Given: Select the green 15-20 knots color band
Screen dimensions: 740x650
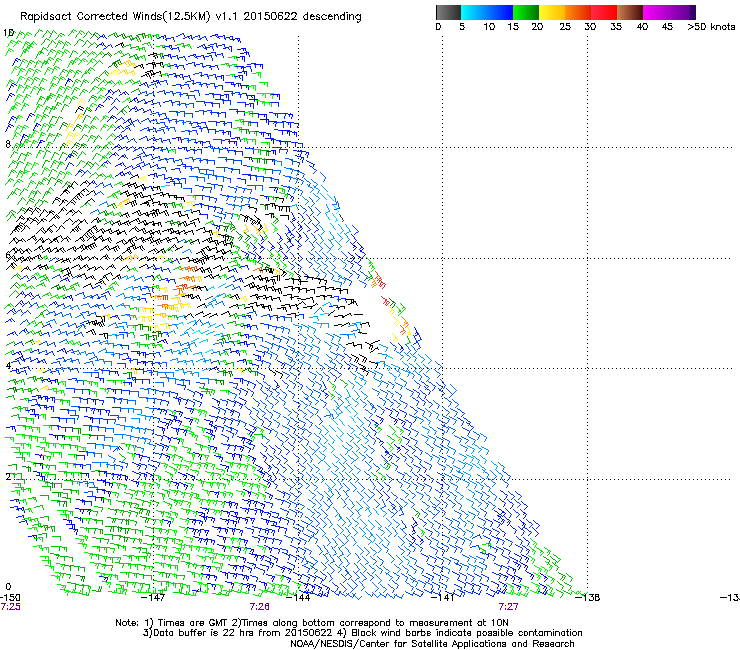Looking at the screenshot, I should [x=526, y=12].
